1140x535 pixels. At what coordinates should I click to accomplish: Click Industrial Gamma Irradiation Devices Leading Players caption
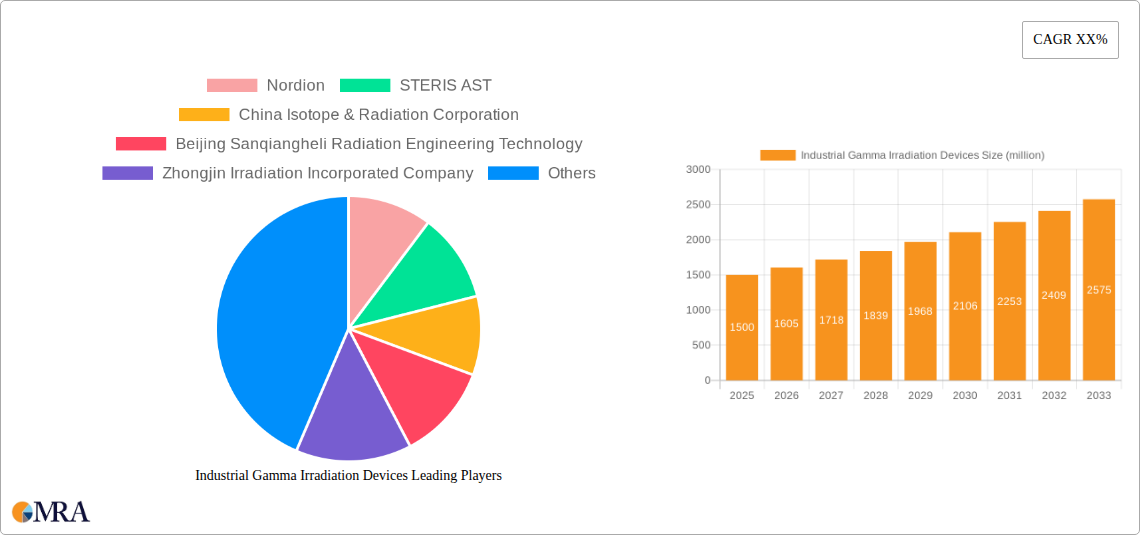(x=348, y=475)
